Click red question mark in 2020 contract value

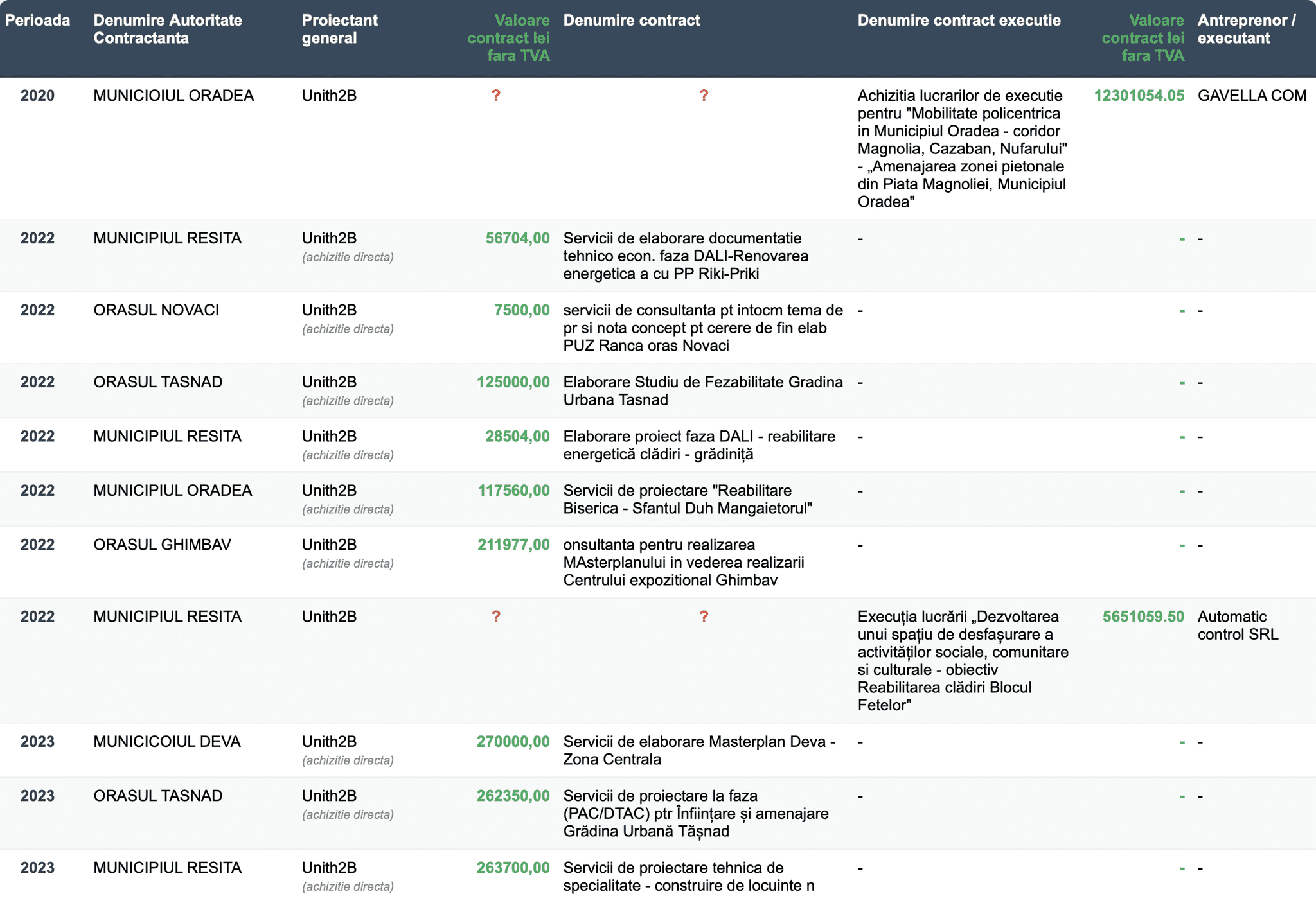(496, 96)
